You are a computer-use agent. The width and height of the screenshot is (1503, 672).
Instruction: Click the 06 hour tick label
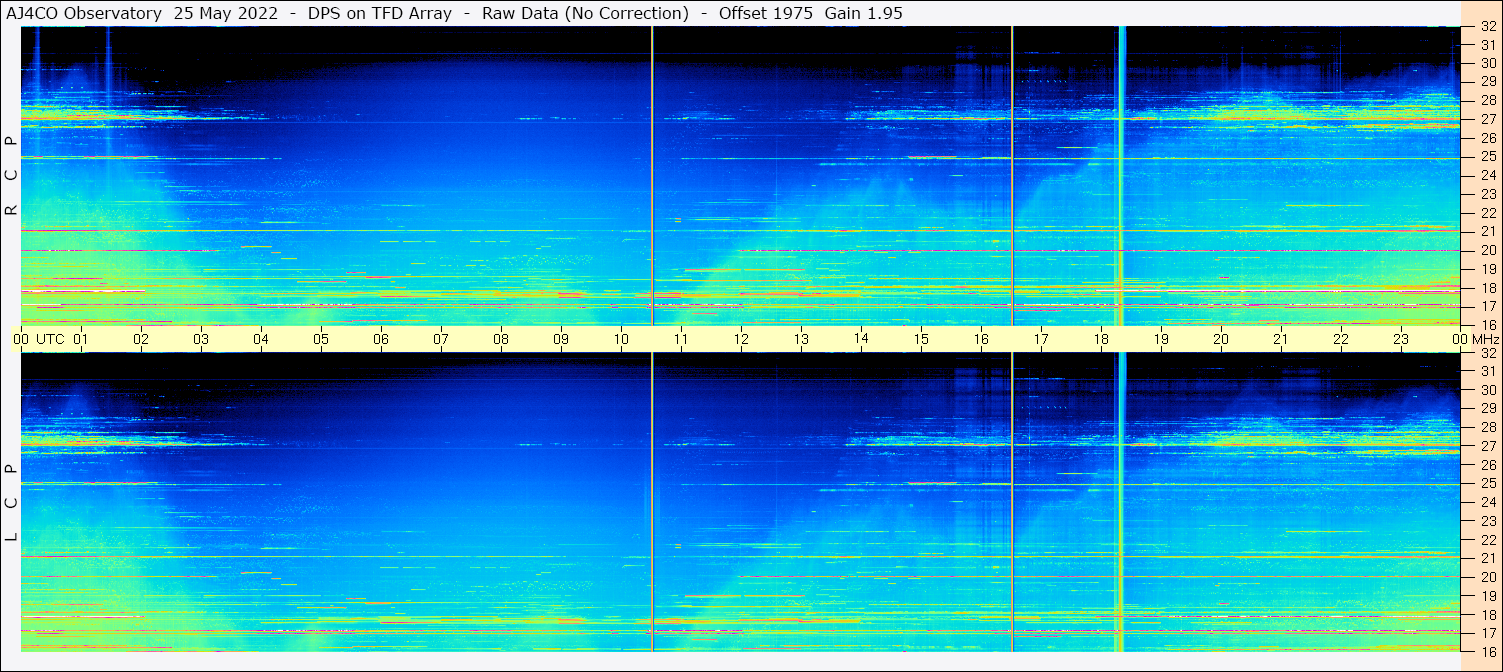click(x=381, y=339)
